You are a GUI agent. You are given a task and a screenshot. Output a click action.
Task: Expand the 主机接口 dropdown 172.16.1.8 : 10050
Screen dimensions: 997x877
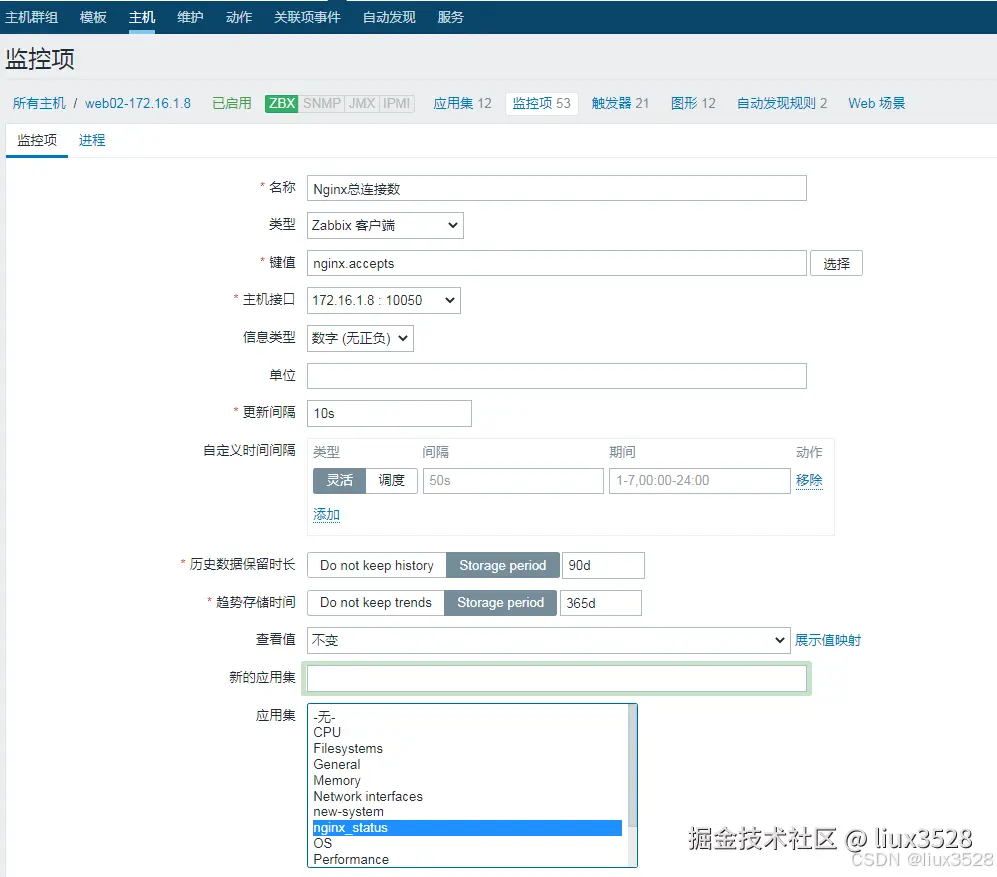point(383,300)
